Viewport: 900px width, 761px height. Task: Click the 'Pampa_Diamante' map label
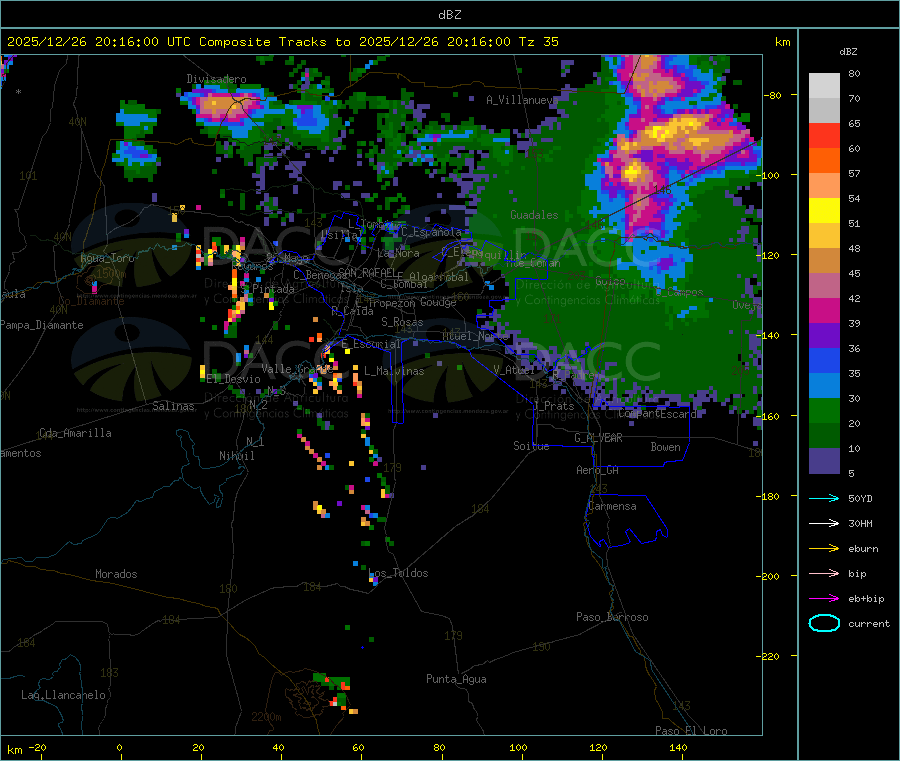click(x=42, y=325)
